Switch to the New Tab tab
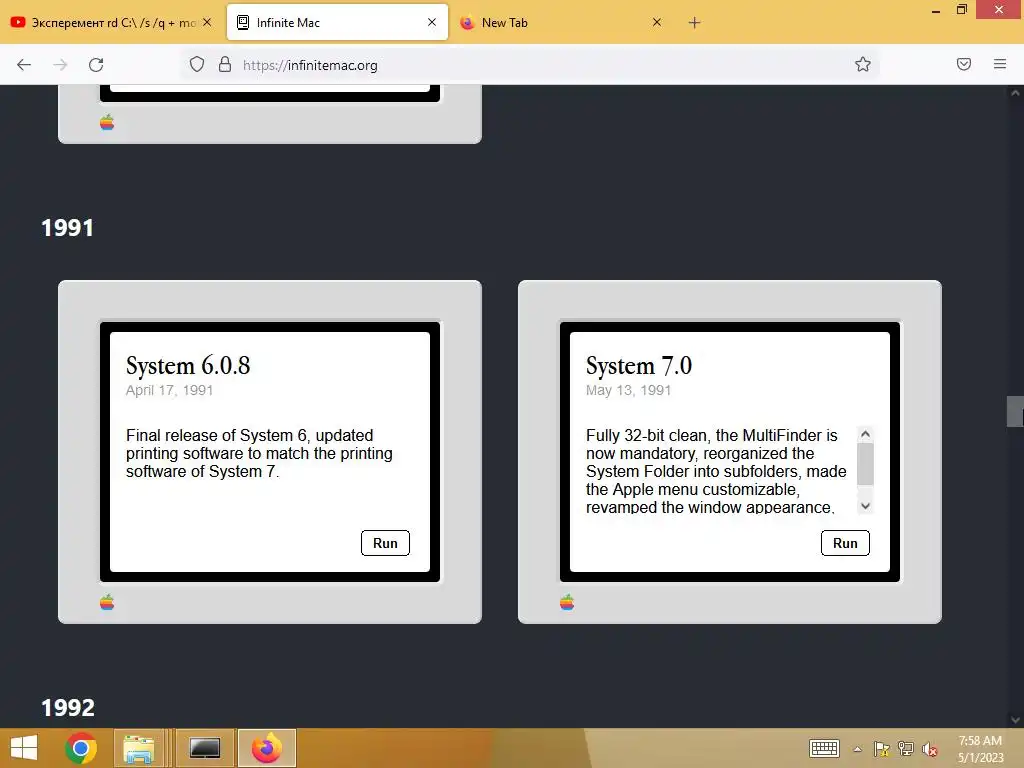The width and height of the screenshot is (1024, 768). pyautogui.click(x=562, y=22)
